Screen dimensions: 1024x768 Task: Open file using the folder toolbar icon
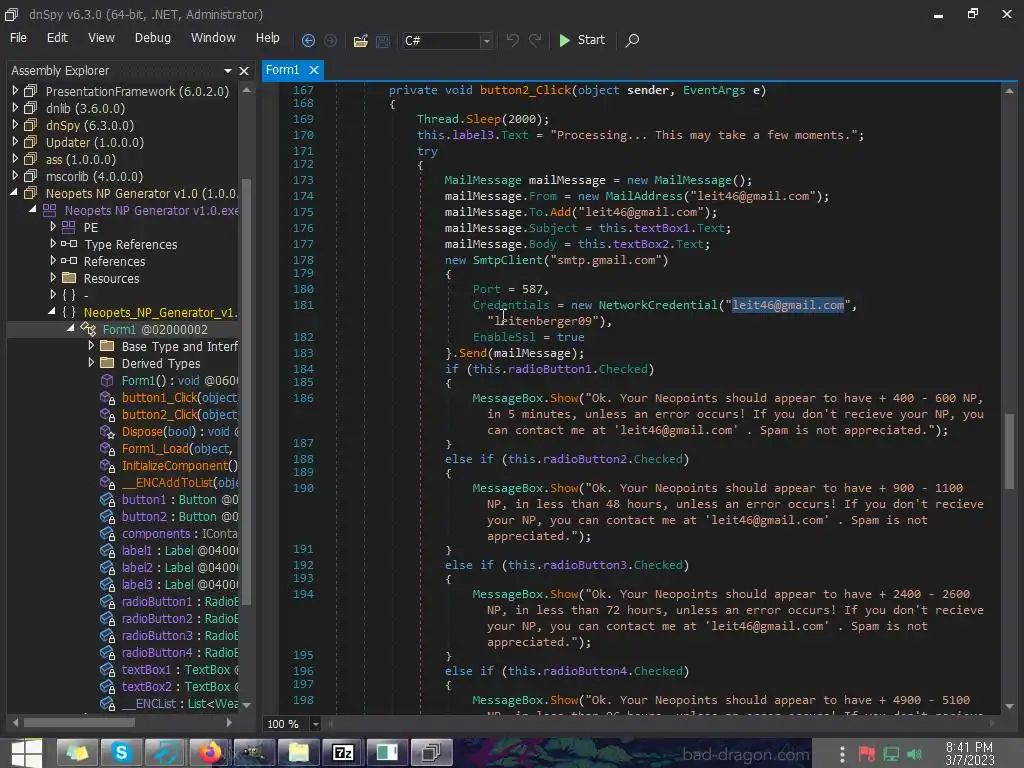click(360, 40)
